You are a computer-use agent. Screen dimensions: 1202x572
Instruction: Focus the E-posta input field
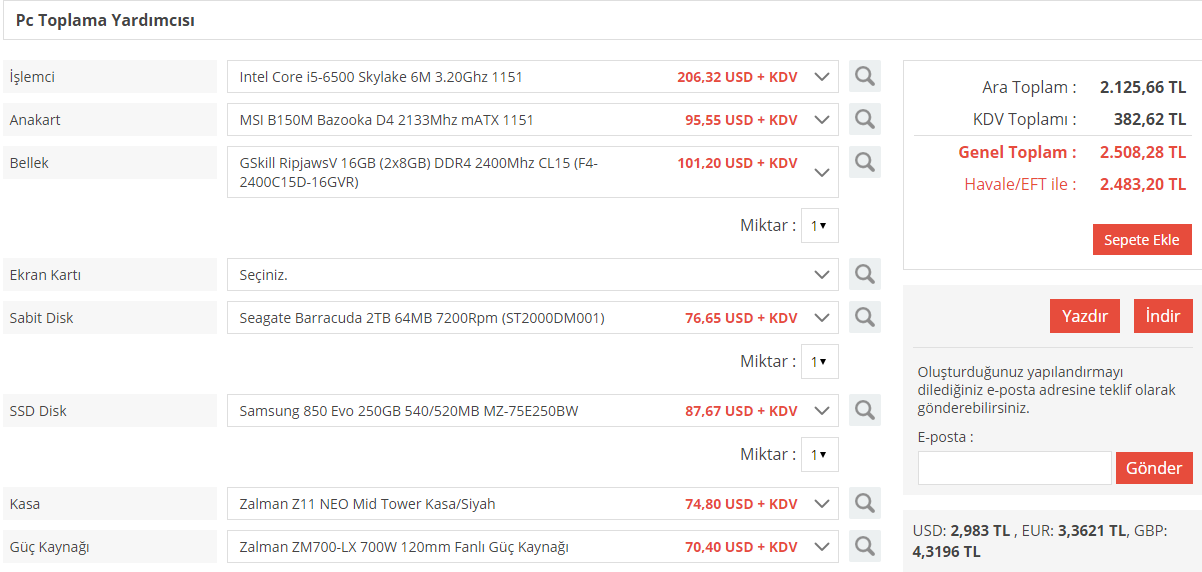[1015, 468]
